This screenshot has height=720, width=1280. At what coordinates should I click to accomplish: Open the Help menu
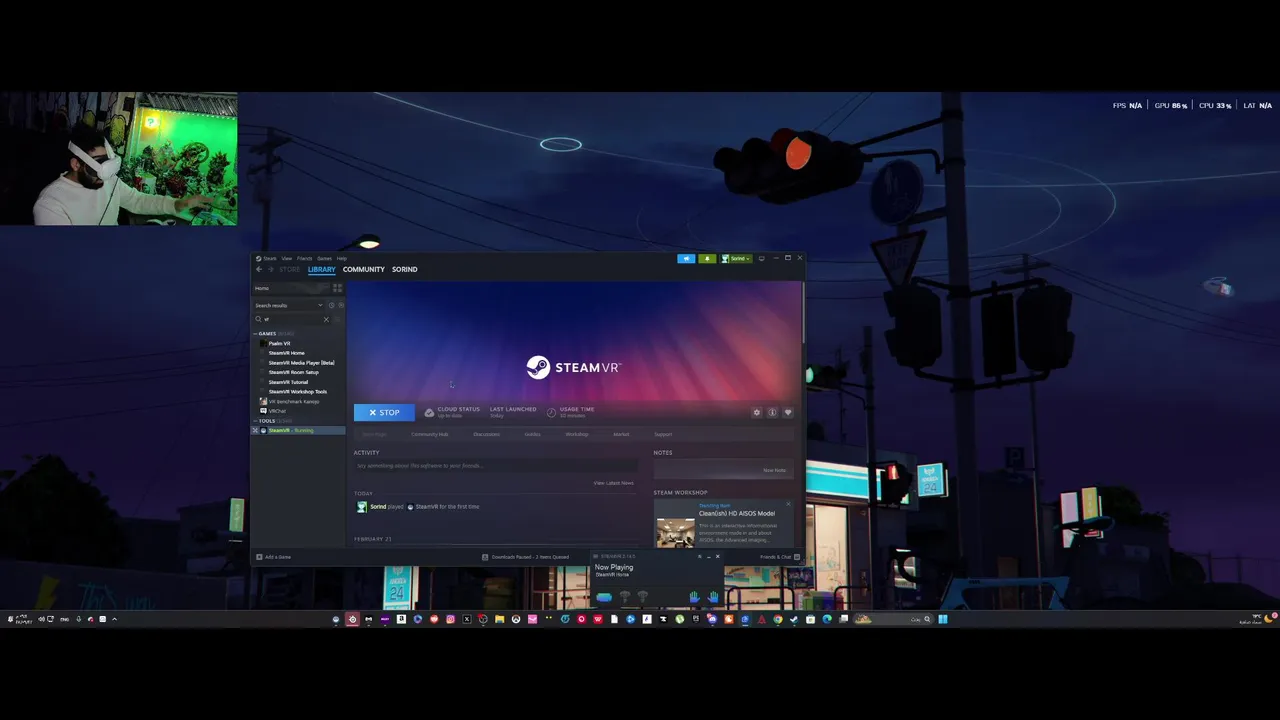coord(341,258)
